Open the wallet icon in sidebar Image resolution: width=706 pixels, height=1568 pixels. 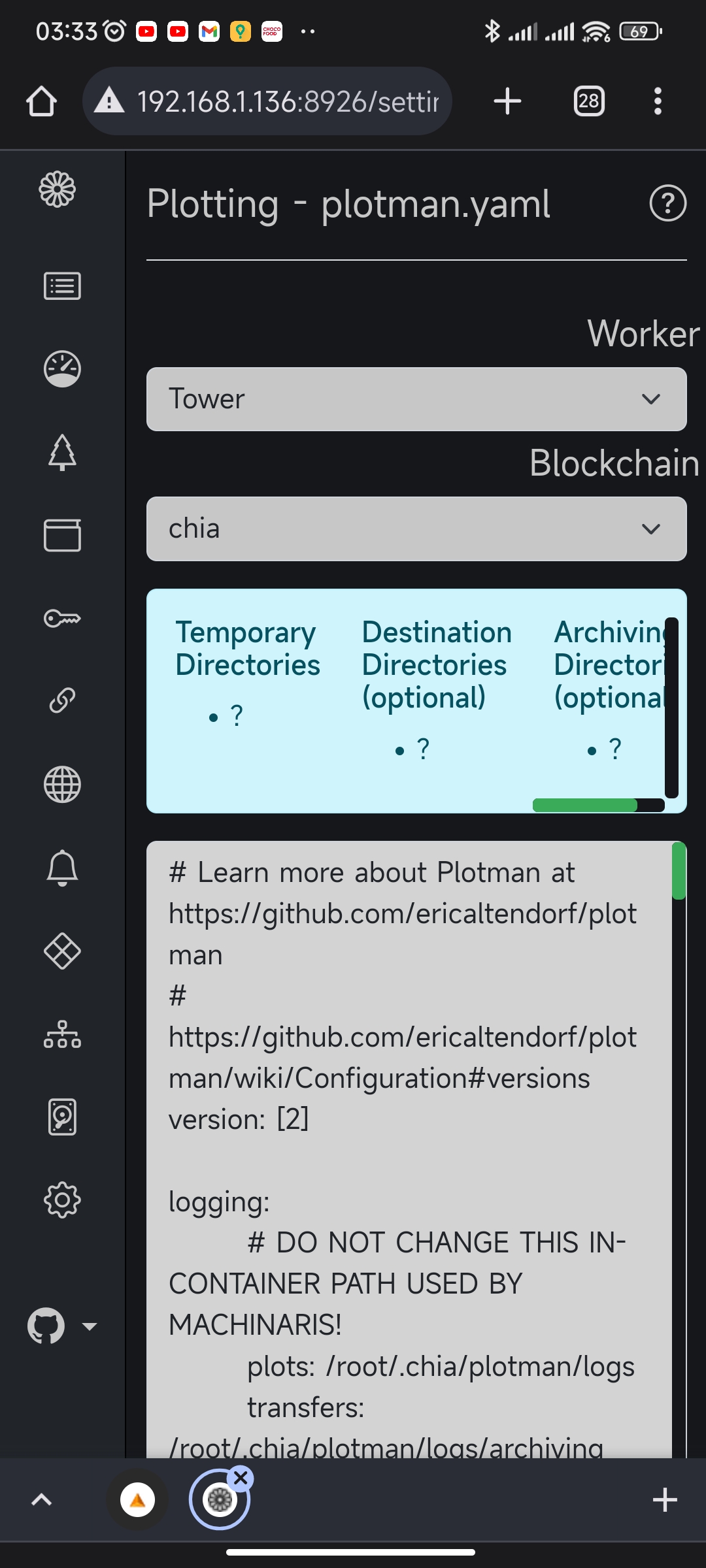tap(62, 535)
